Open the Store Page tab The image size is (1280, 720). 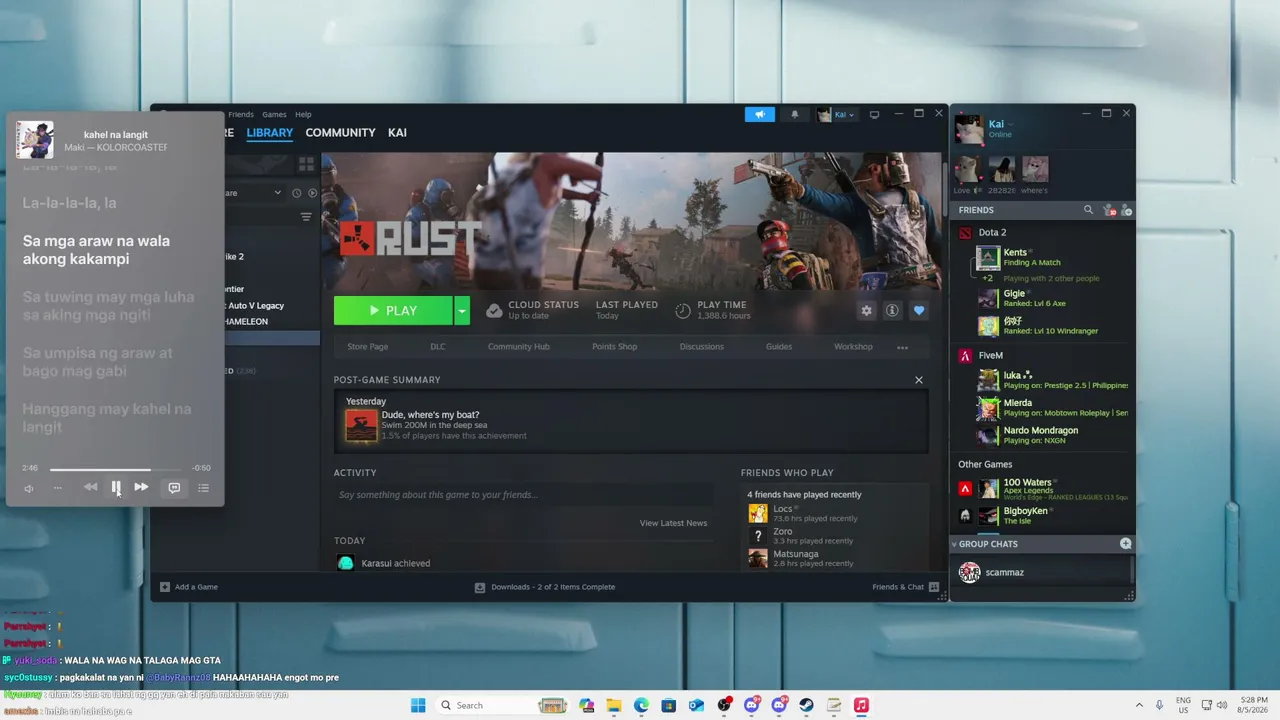coord(367,346)
